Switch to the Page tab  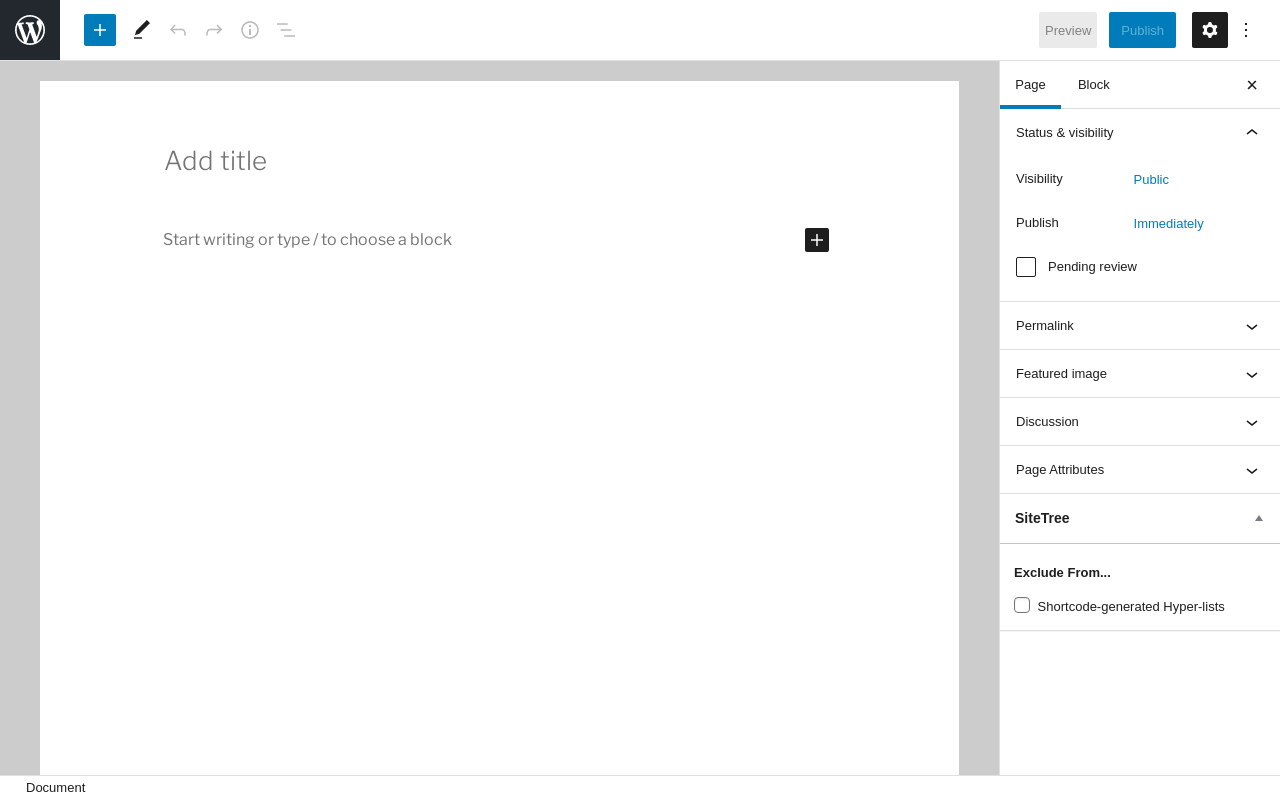point(1030,85)
